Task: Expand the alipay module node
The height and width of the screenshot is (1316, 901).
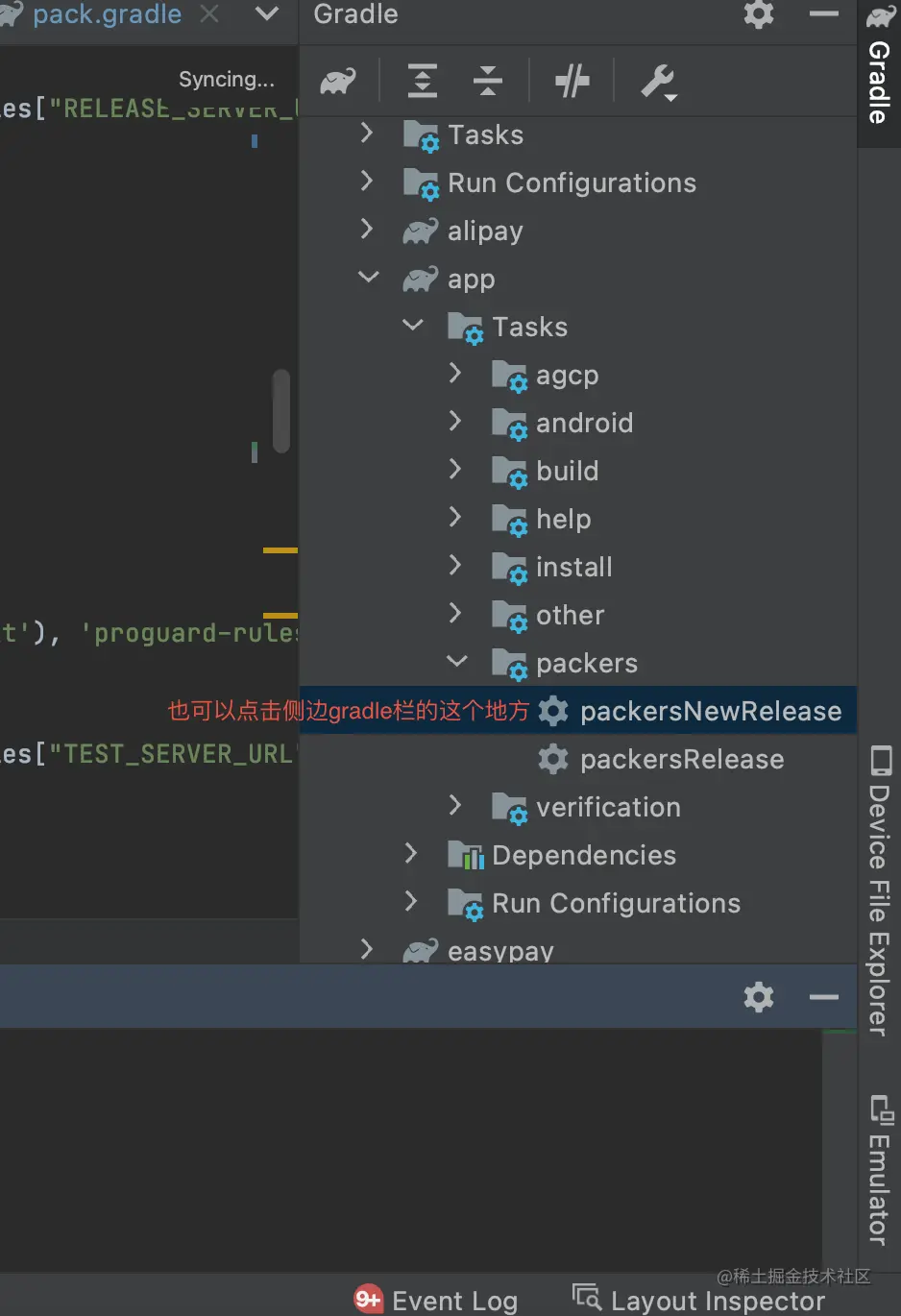Action: click(366, 229)
